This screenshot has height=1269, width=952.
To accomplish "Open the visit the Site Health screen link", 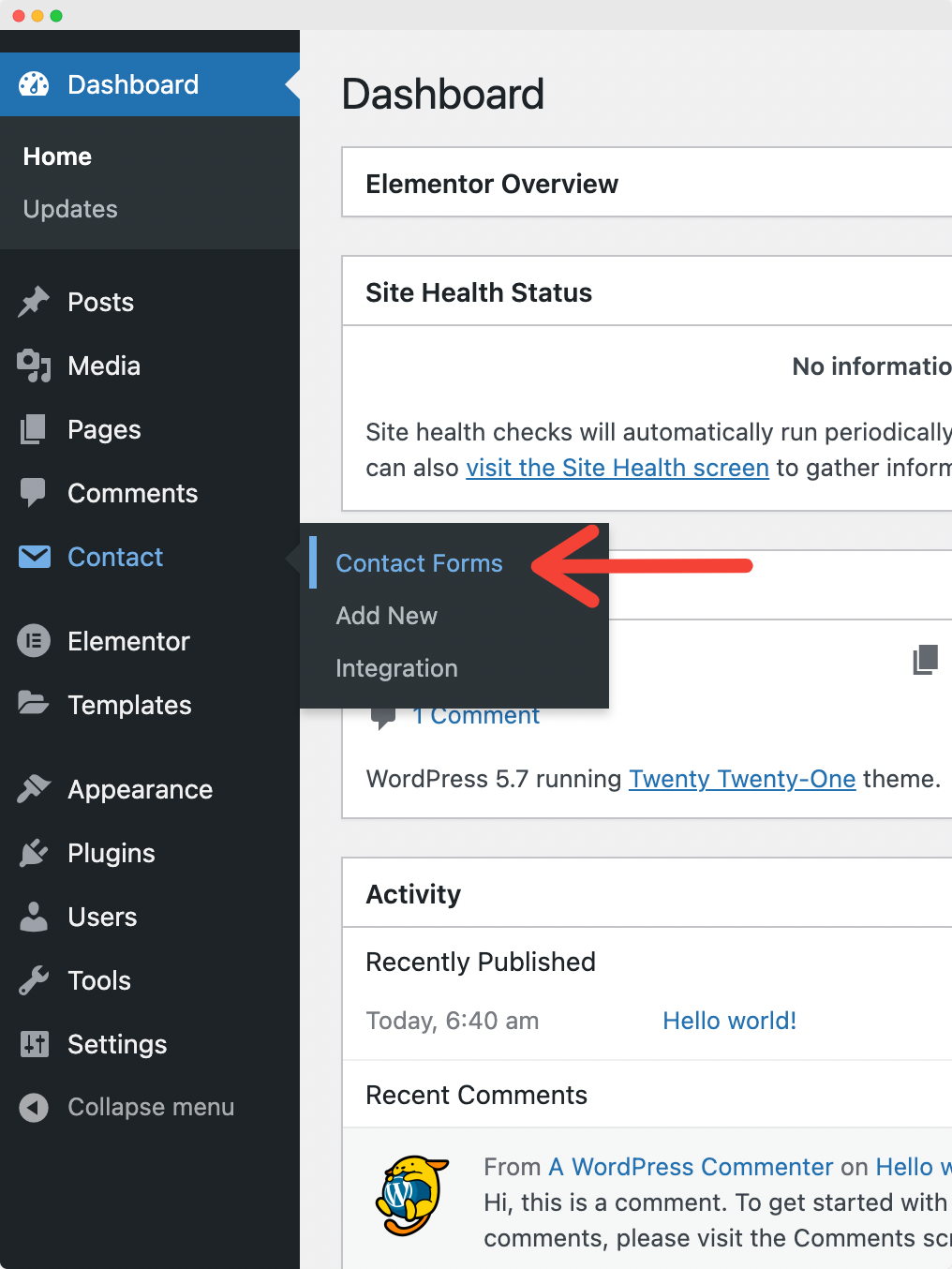I will coord(617,468).
